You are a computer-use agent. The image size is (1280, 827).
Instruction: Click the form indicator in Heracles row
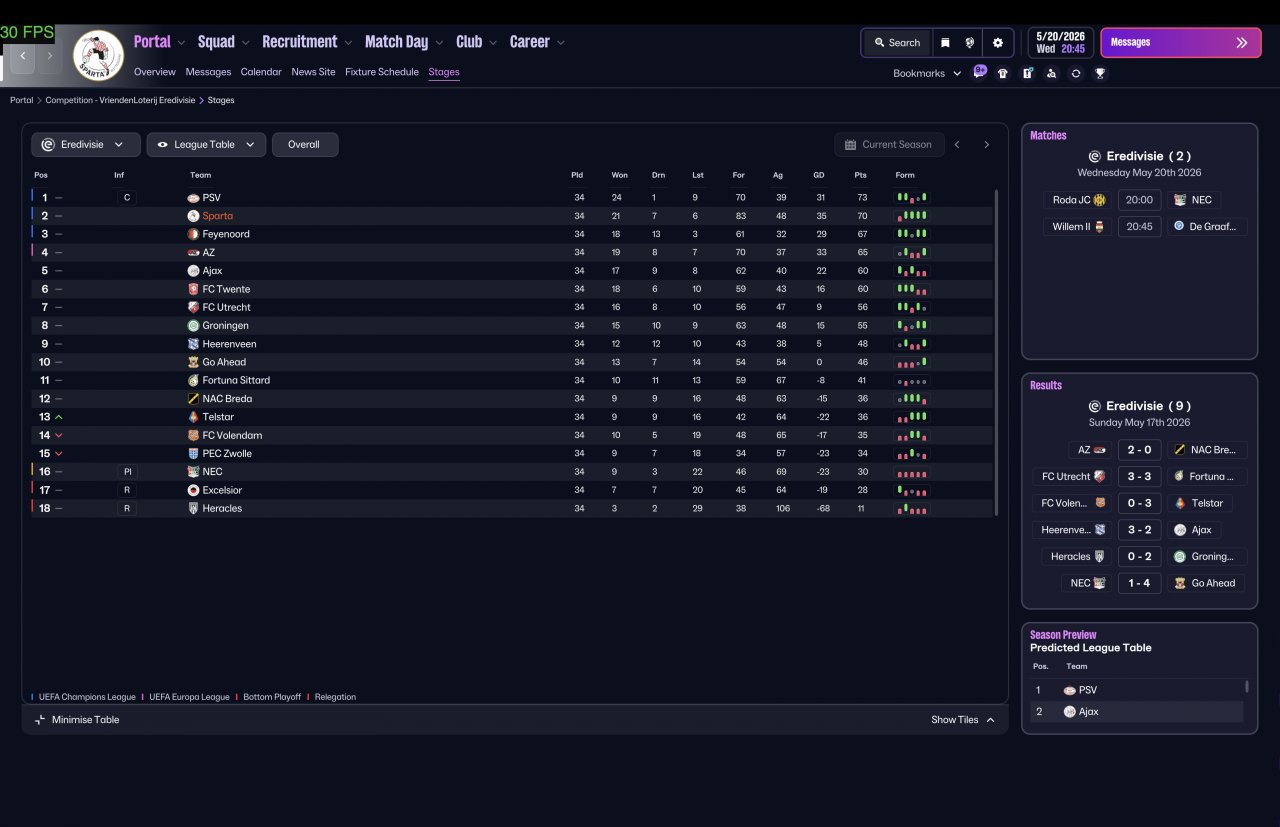click(x=912, y=509)
